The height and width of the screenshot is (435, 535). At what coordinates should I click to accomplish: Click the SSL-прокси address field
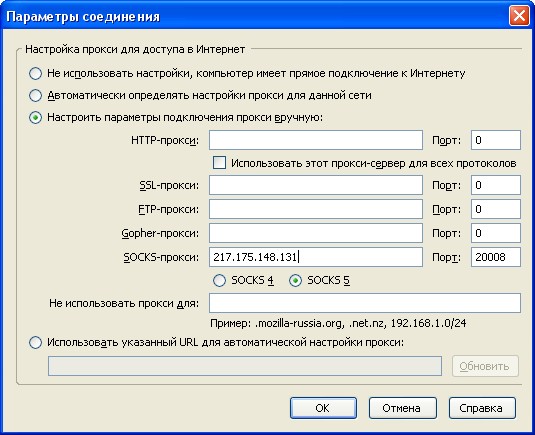click(316, 185)
